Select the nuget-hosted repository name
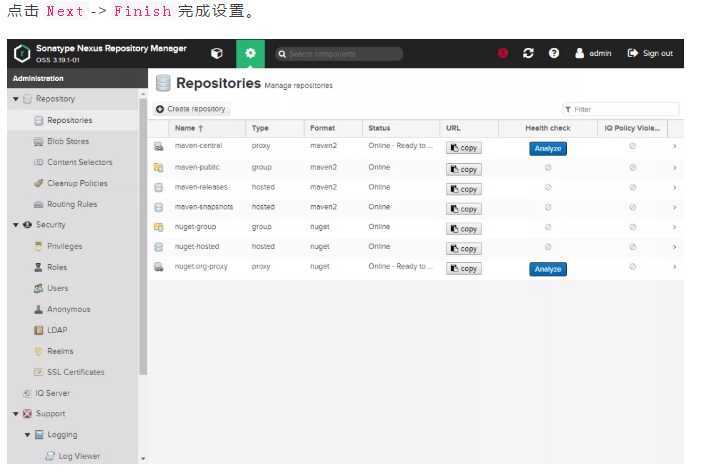Viewport: 706px width, 472px height. (x=197, y=246)
